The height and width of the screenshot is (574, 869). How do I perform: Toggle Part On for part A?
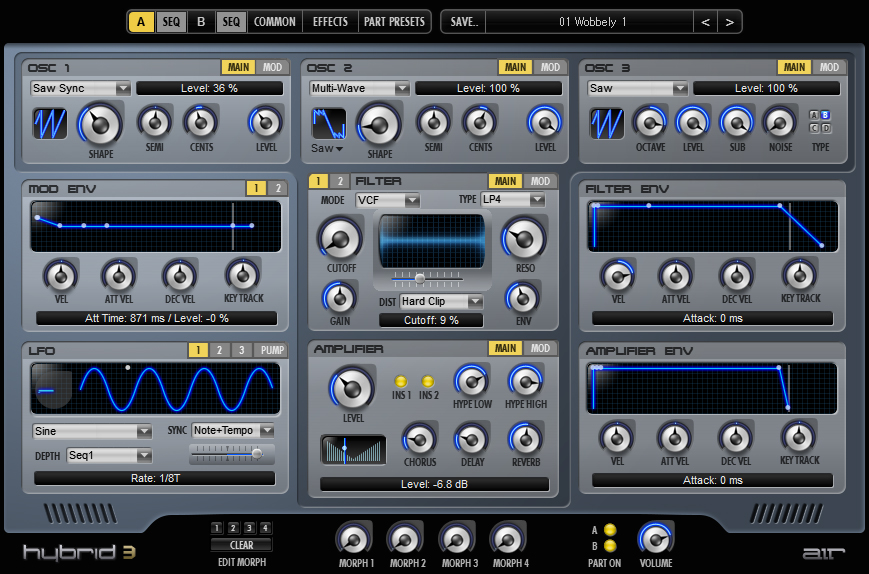tap(610, 530)
